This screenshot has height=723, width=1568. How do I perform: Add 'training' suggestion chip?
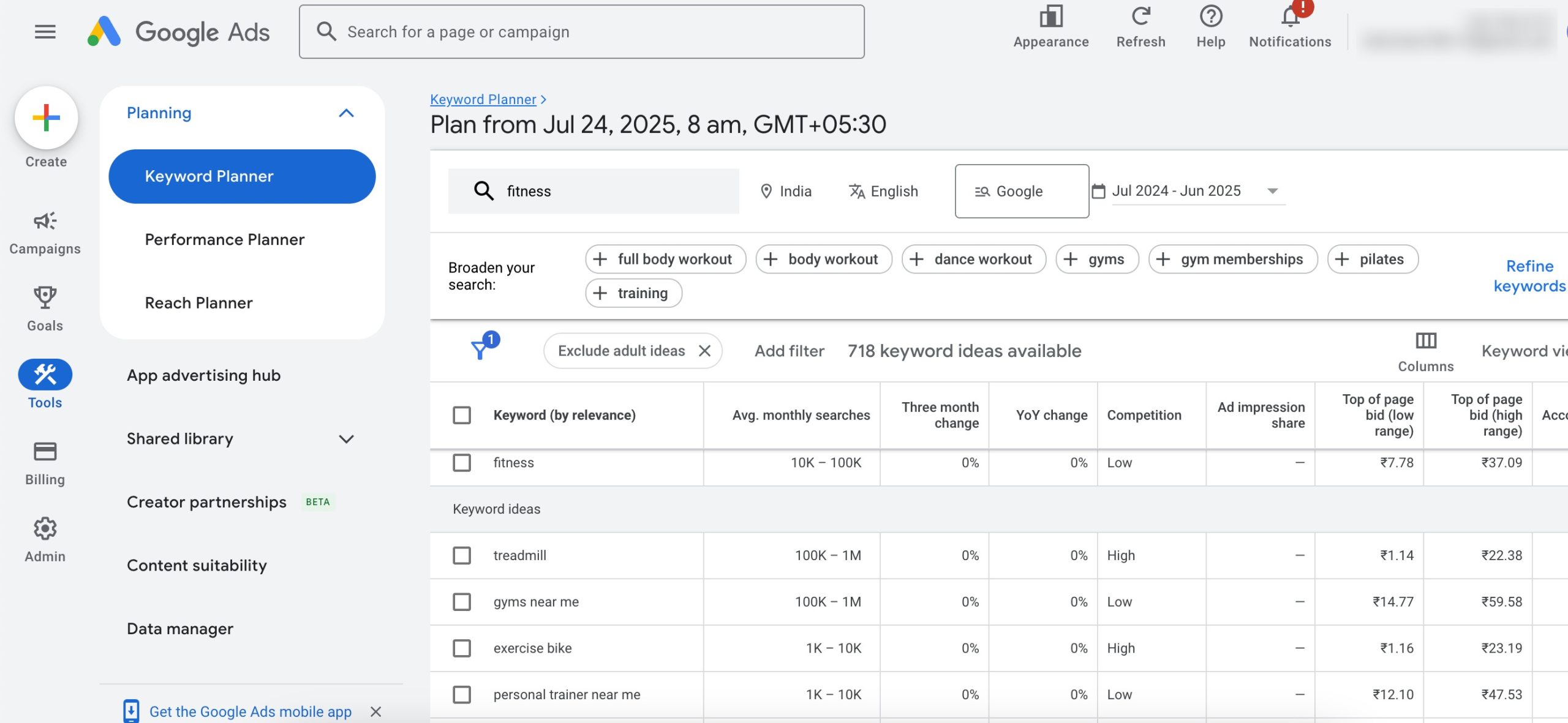pyautogui.click(x=633, y=293)
